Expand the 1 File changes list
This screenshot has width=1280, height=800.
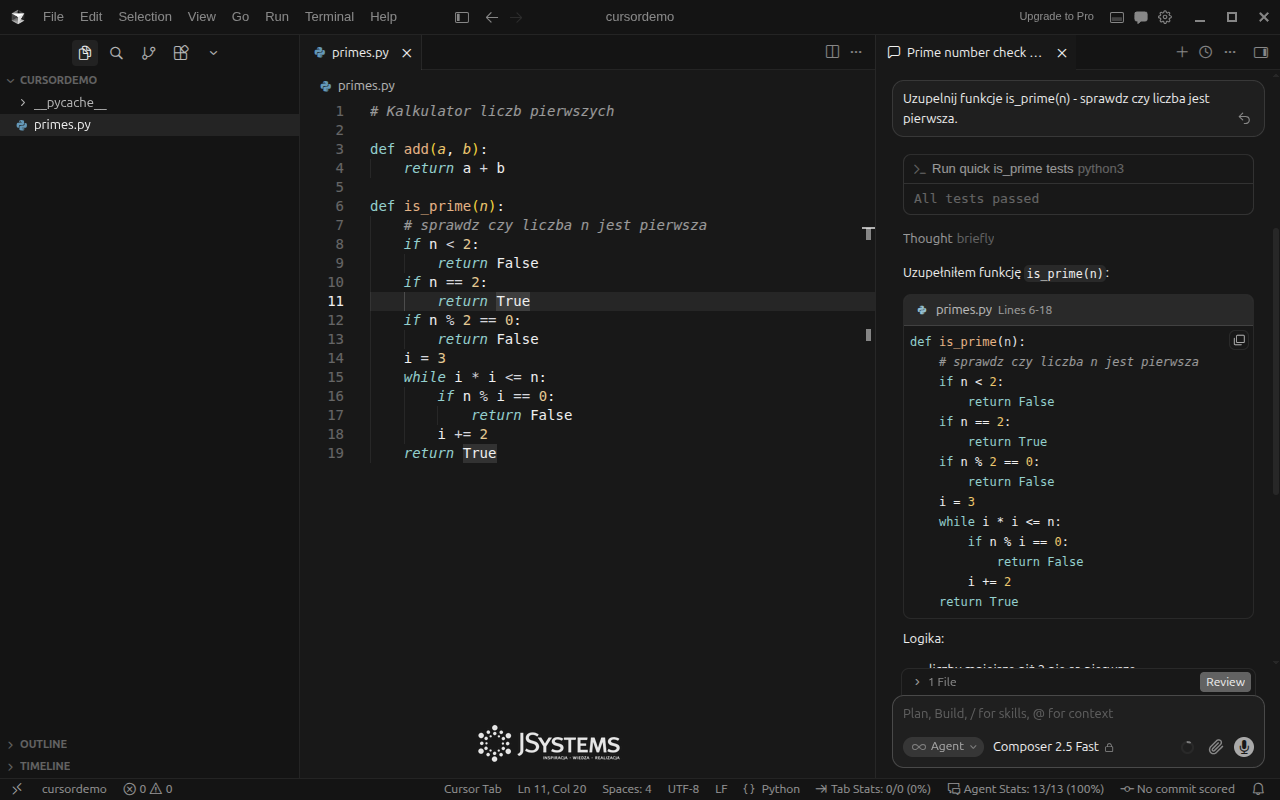(x=935, y=682)
